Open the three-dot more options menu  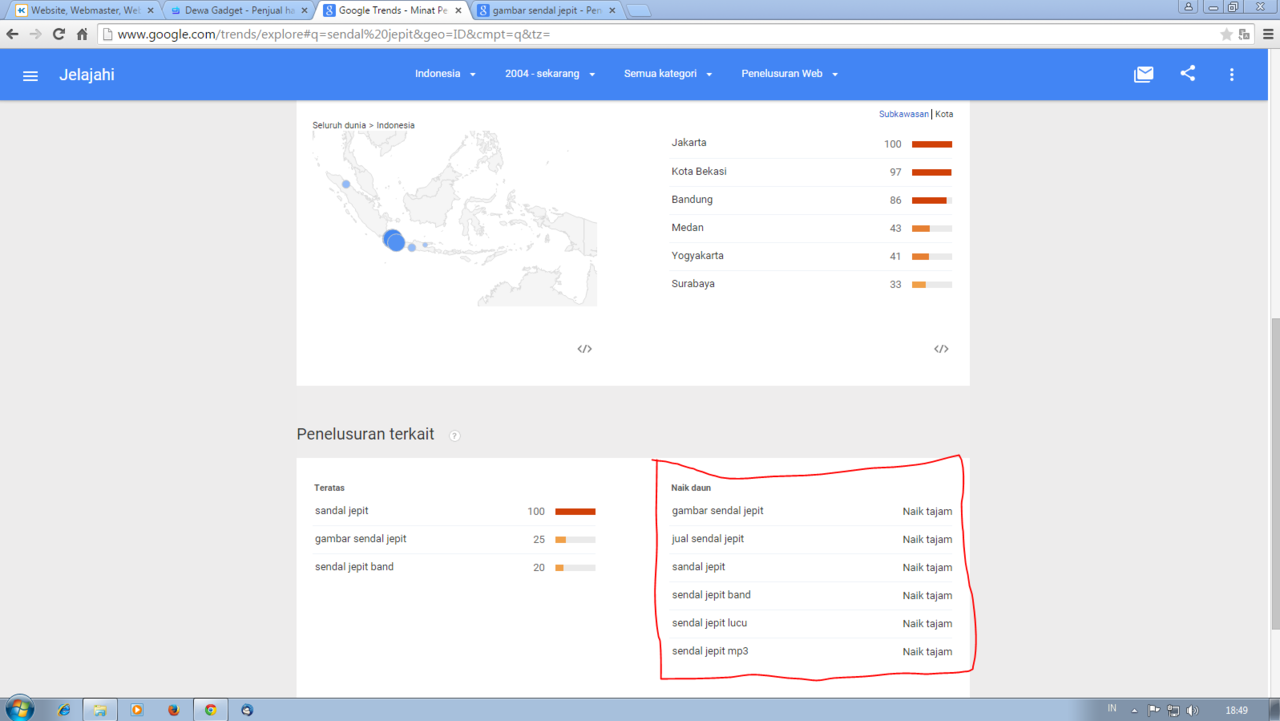pos(1231,74)
